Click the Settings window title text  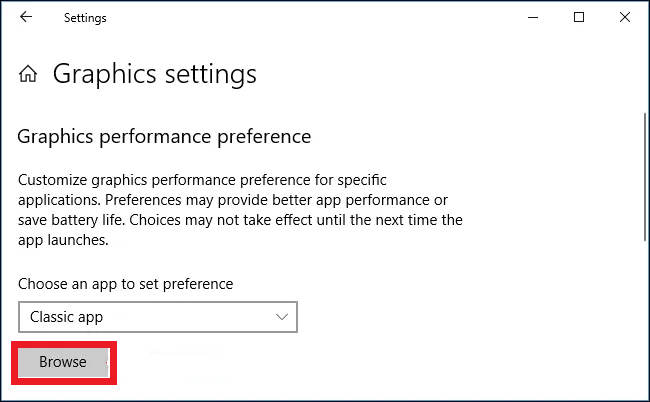coord(85,17)
